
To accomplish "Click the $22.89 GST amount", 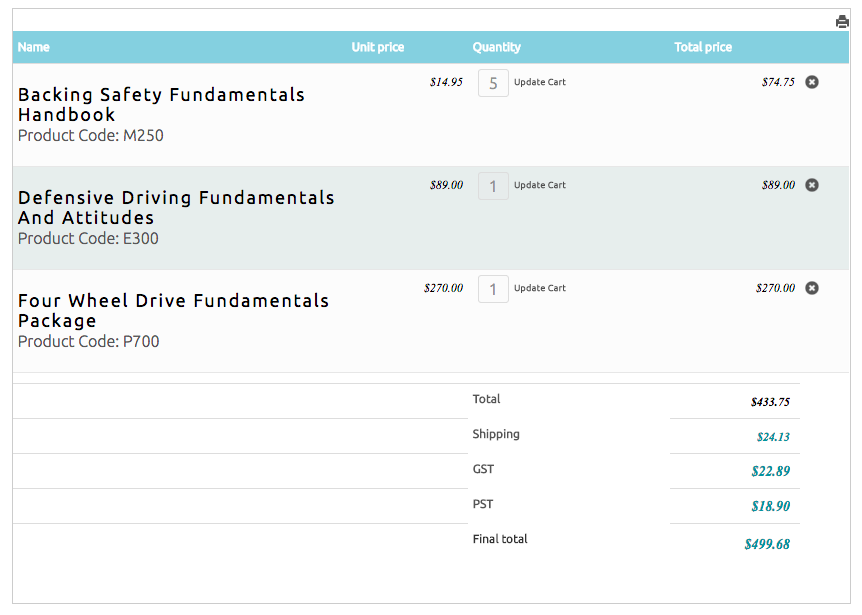I will click(x=770, y=471).
